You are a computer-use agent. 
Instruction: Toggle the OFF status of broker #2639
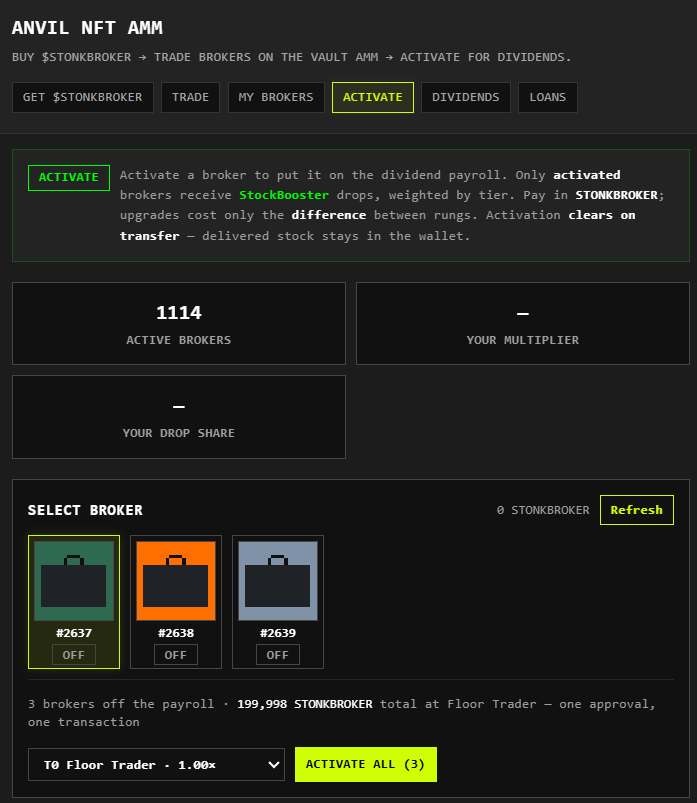pos(278,655)
